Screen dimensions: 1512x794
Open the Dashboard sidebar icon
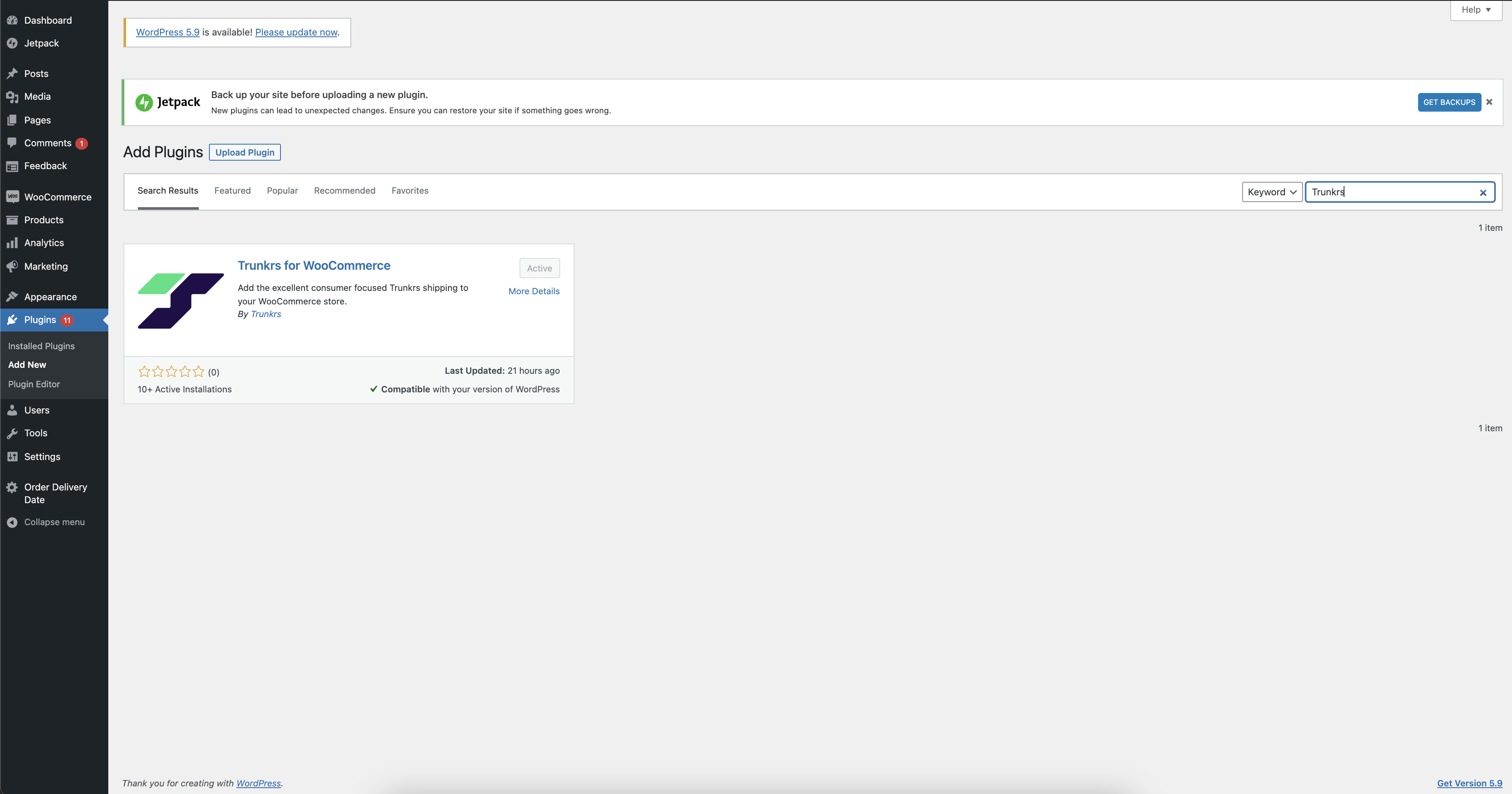click(x=12, y=20)
